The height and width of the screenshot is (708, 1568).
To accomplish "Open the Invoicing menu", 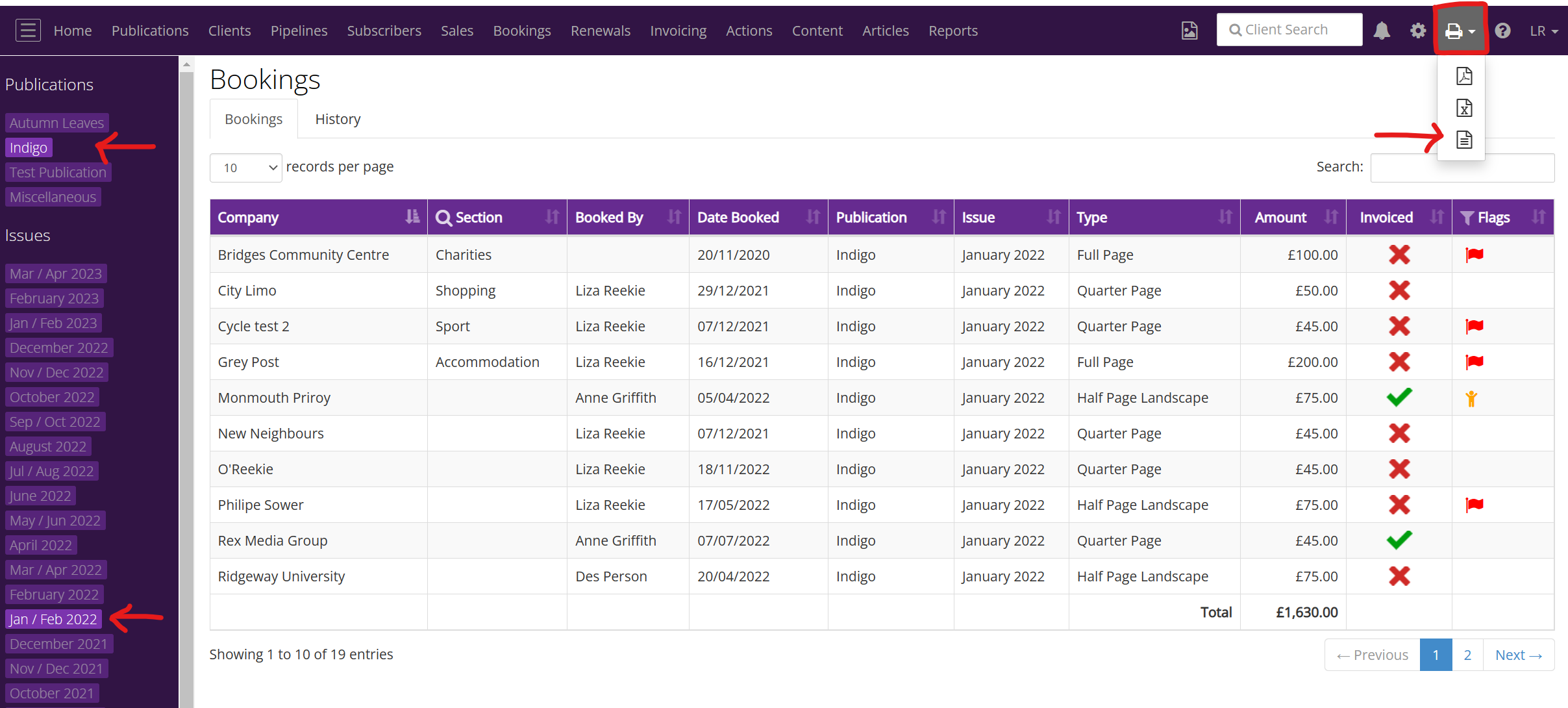I will (678, 31).
